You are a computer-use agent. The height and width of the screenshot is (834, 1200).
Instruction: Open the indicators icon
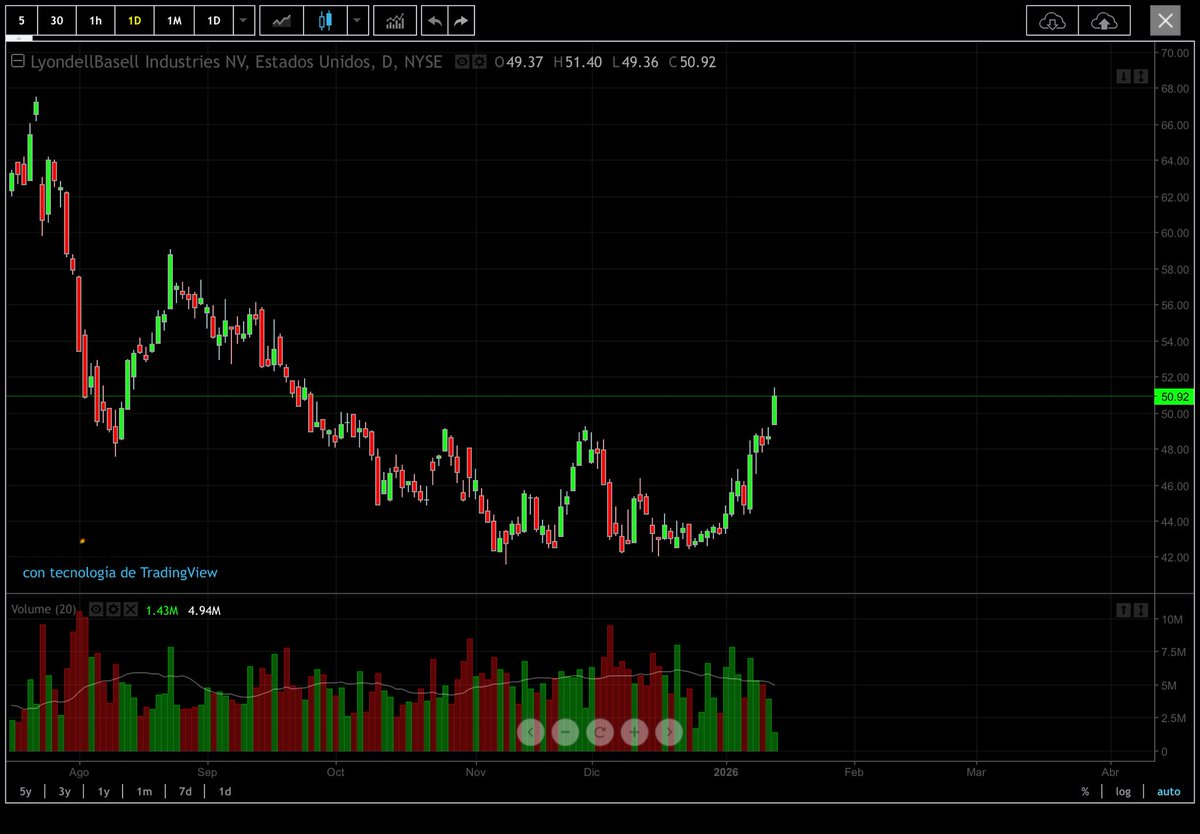tap(395, 20)
